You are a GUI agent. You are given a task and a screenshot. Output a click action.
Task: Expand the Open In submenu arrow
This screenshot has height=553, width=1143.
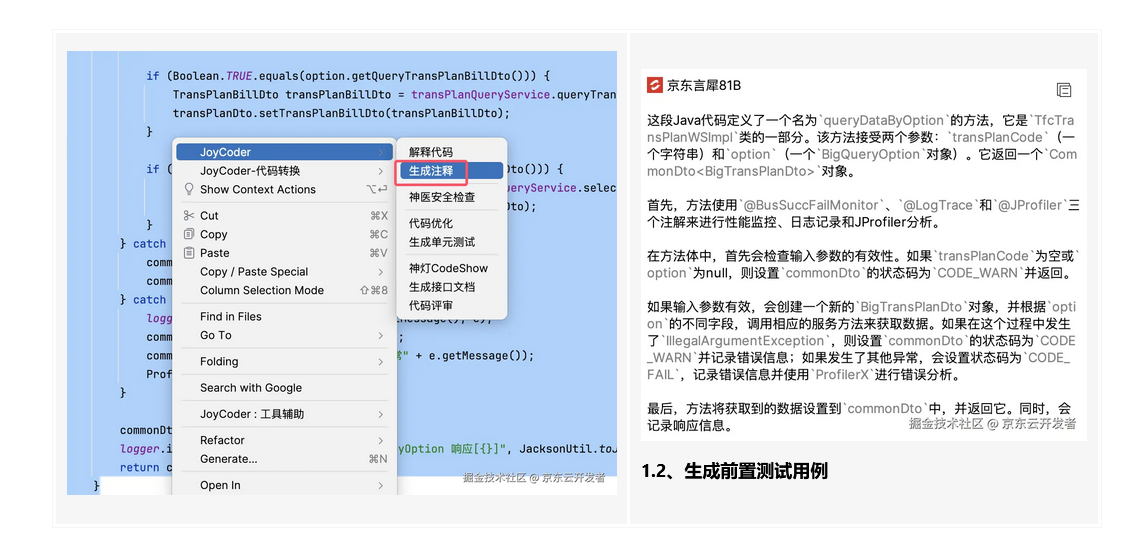click(381, 485)
